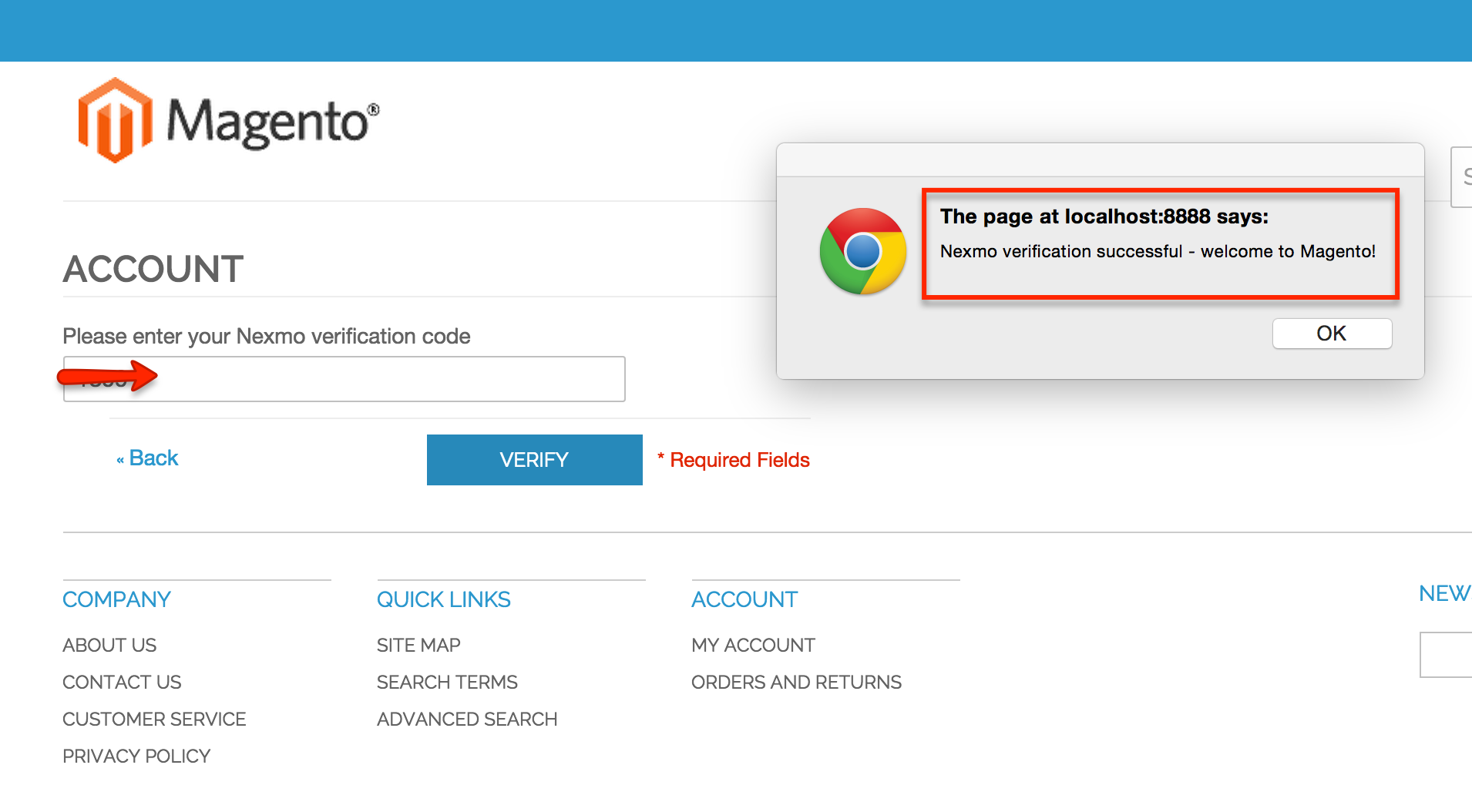Click the Magento logo
This screenshot has width=1472, height=812.
click(x=229, y=120)
